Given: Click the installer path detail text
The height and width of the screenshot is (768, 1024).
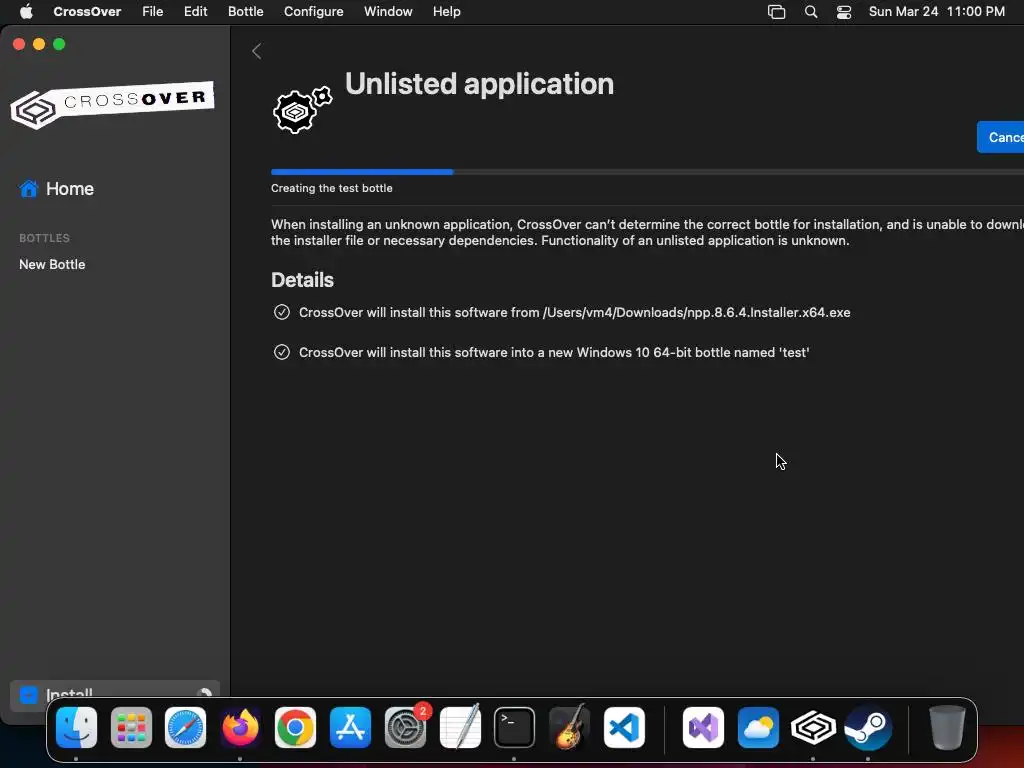Looking at the screenshot, I should point(574,312).
